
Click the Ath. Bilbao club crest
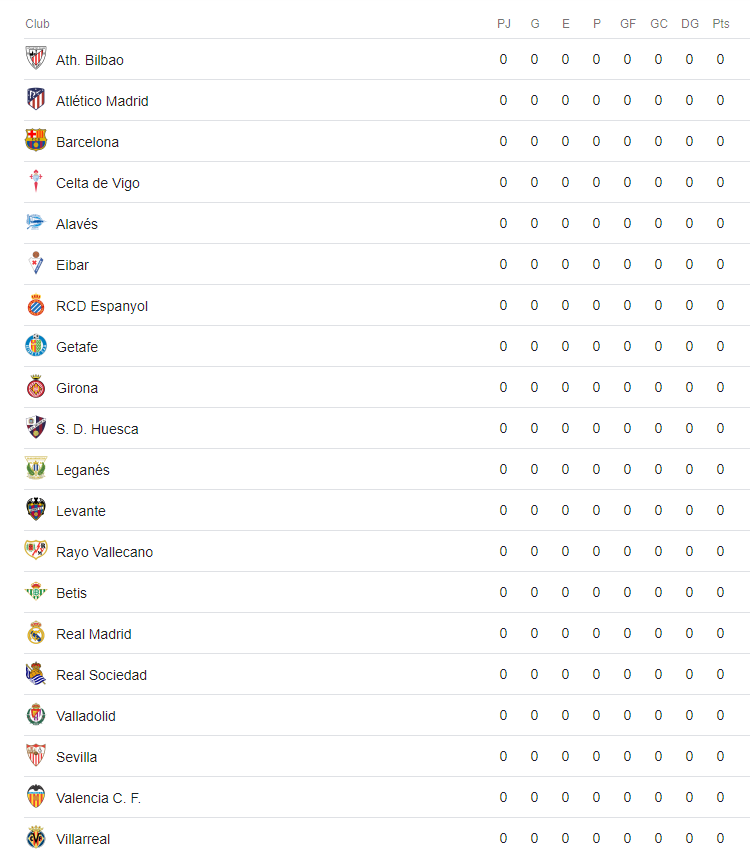(x=36, y=58)
